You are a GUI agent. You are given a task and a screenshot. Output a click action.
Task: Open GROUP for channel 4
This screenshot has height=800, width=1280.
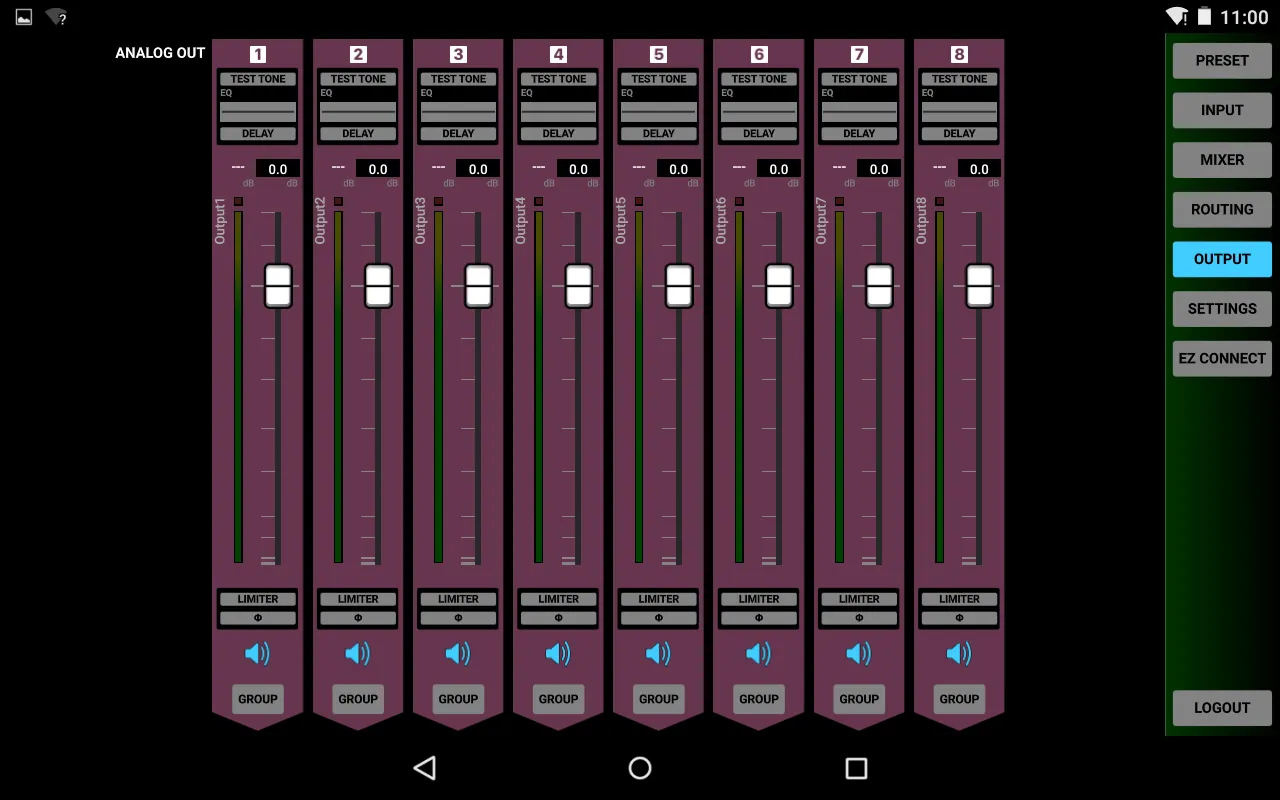[558, 699]
